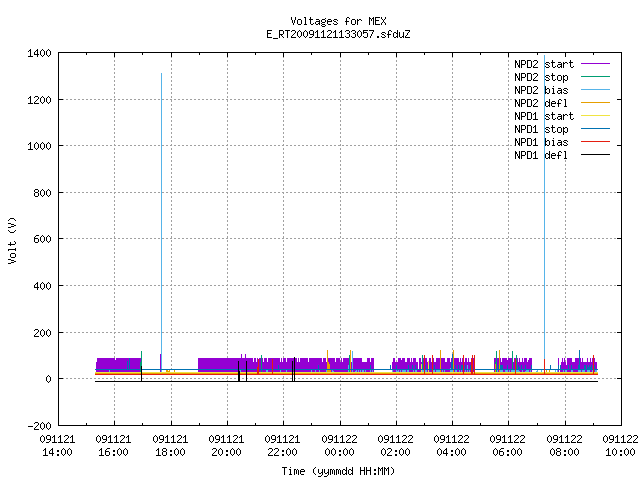Image resolution: width=640 pixels, height=480 pixels.
Task: Click the y-axis tick value 1200
Action: (x=40, y=100)
